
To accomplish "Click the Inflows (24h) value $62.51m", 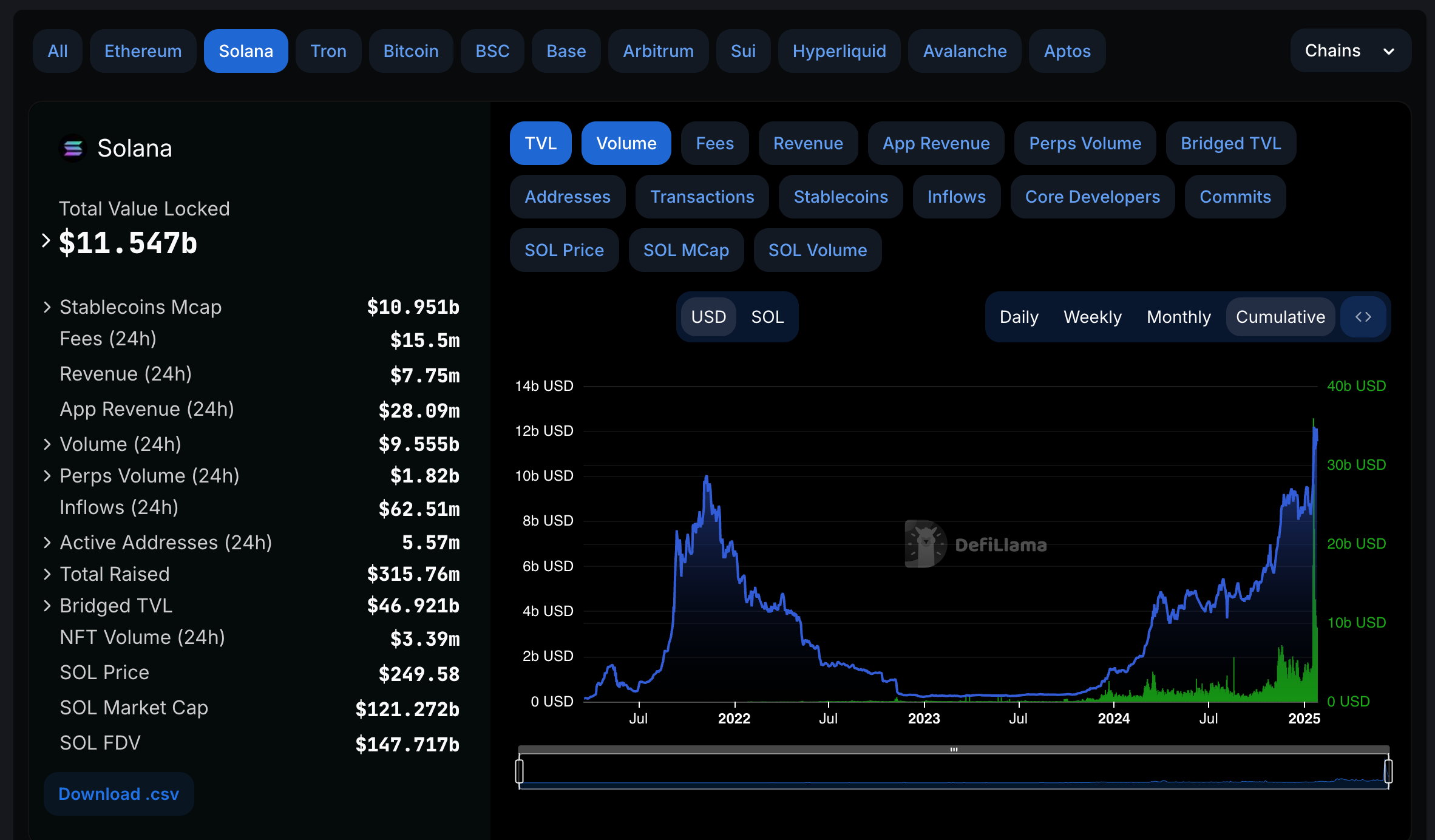I will tap(419, 509).
